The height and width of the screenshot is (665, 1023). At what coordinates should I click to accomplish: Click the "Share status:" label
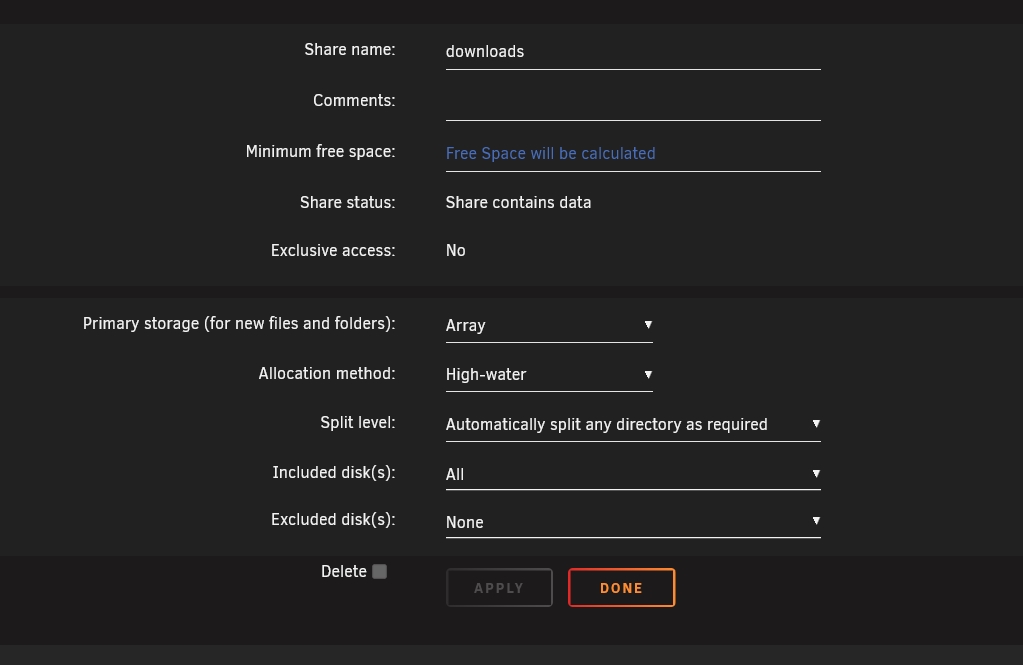[x=347, y=202]
